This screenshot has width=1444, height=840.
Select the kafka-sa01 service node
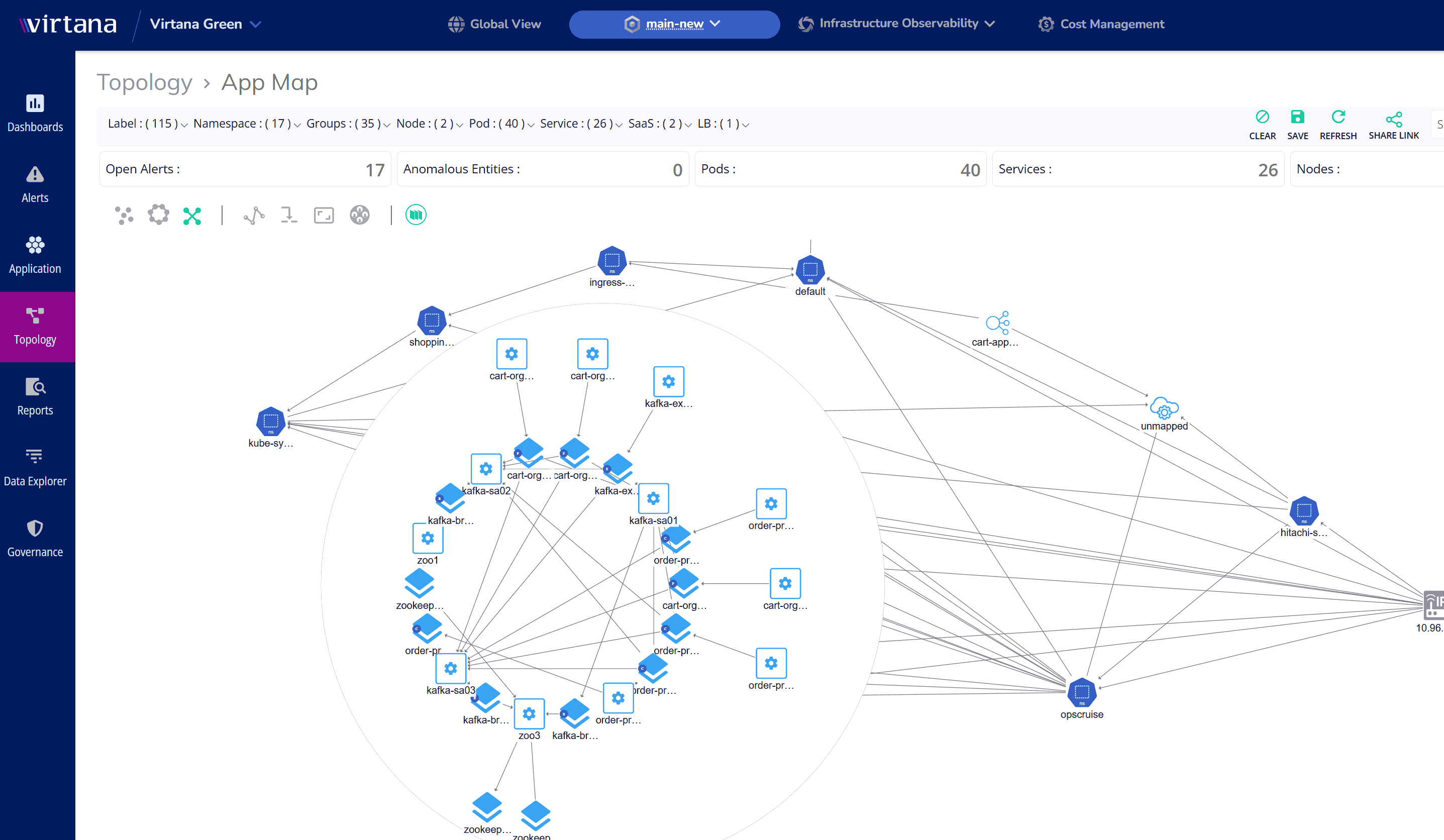653,498
